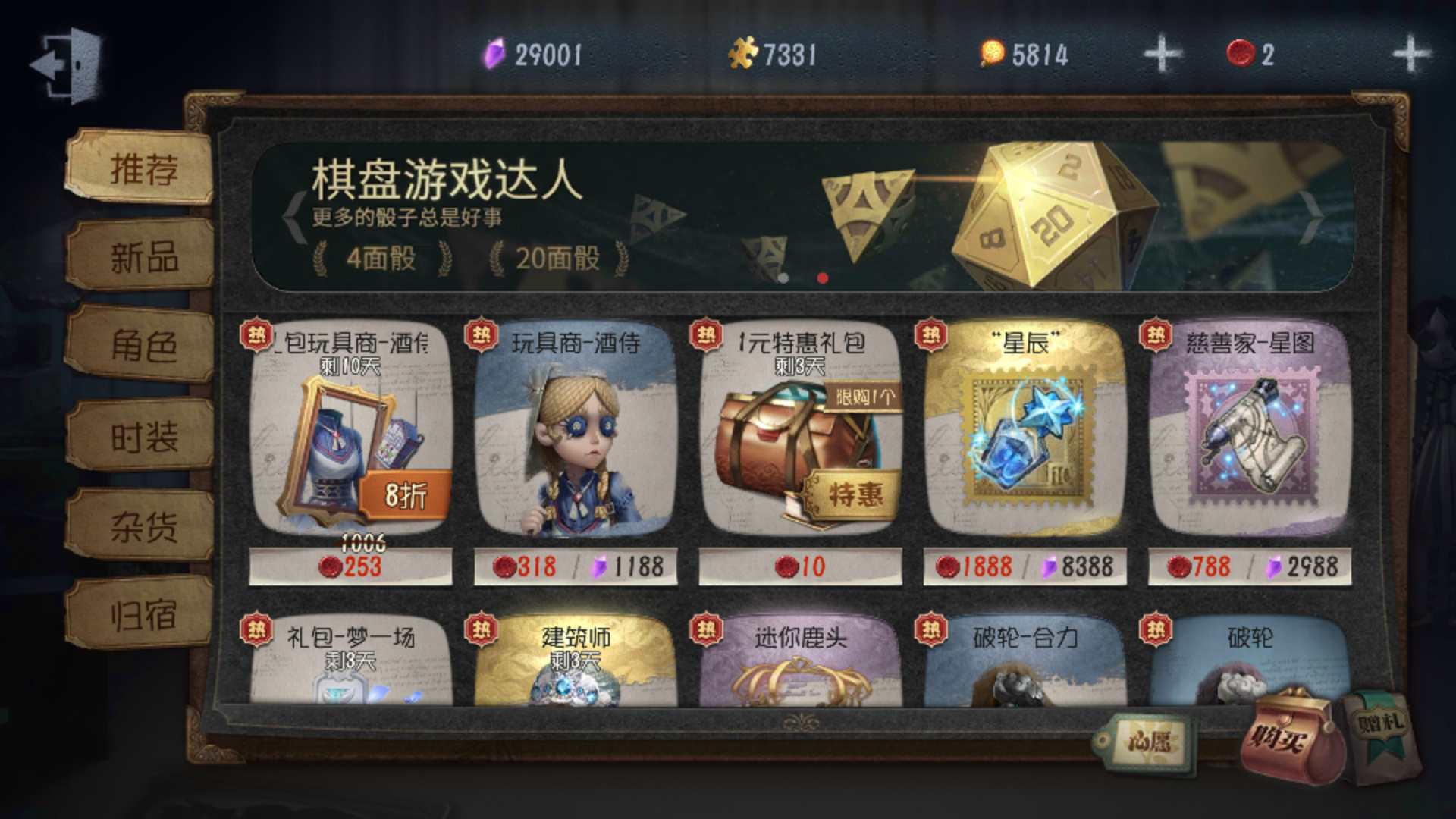
Task: Show next banner with right chevron
Action: click(x=1312, y=216)
